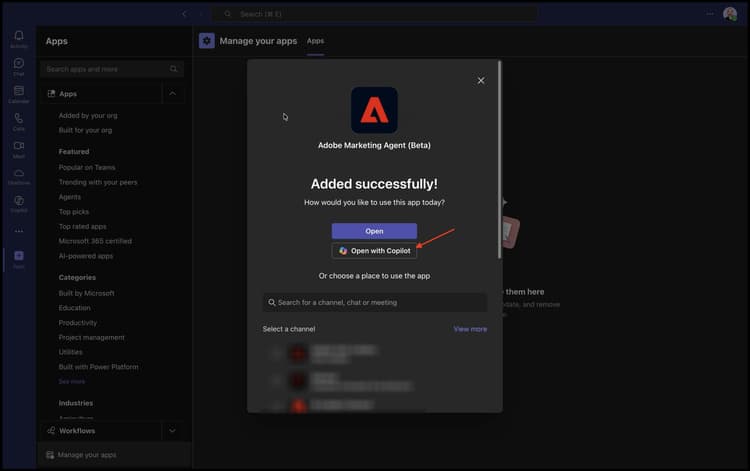Select the Utilities category
Screen dimensions: 750x471
[70, 352]
